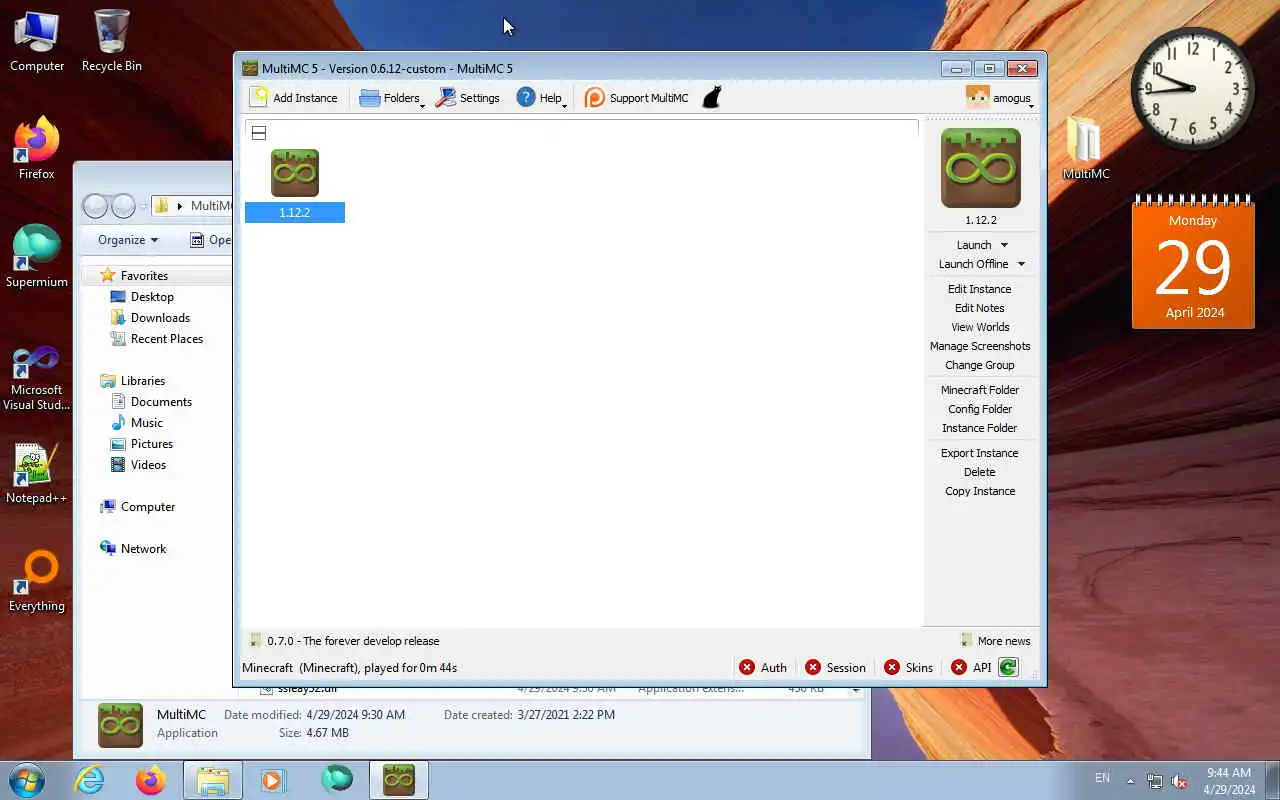The height and width of the screenshot is (800, 1280).
Task: Click Copy Instance
Action: (980, 491)
